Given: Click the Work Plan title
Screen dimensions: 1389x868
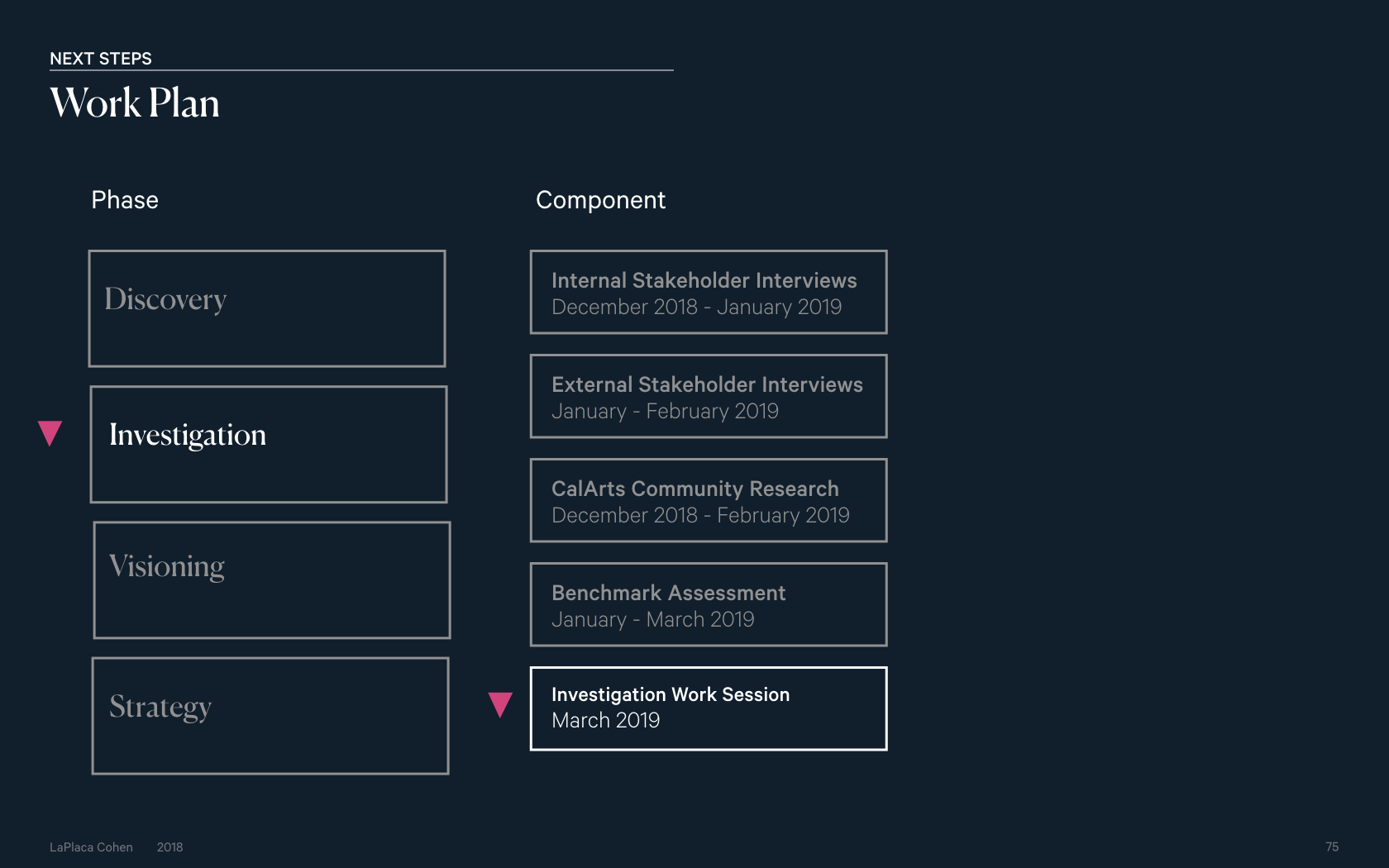Looking at the screenshot, I should 135,103.
